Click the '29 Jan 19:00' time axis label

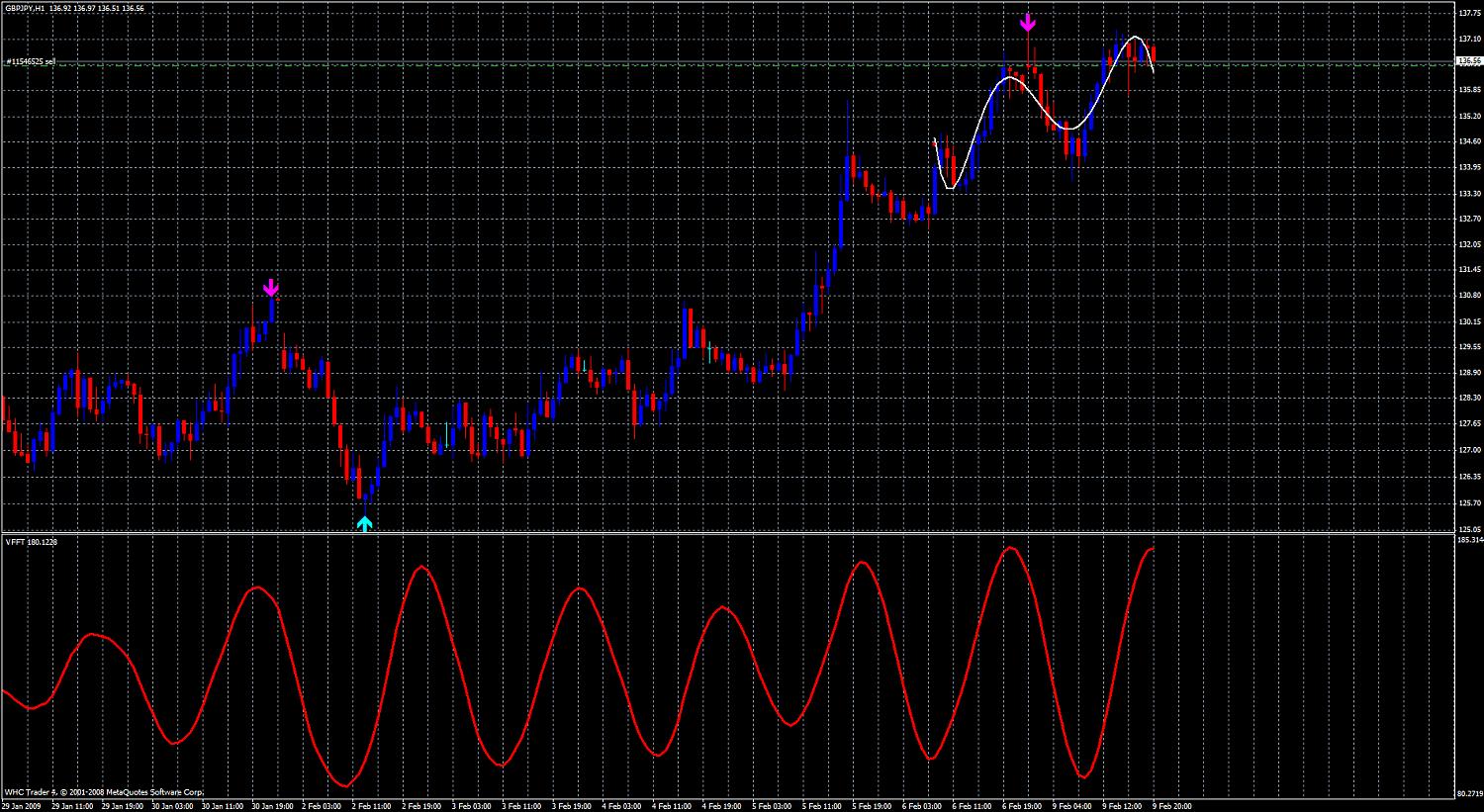(x=122, y=806)
